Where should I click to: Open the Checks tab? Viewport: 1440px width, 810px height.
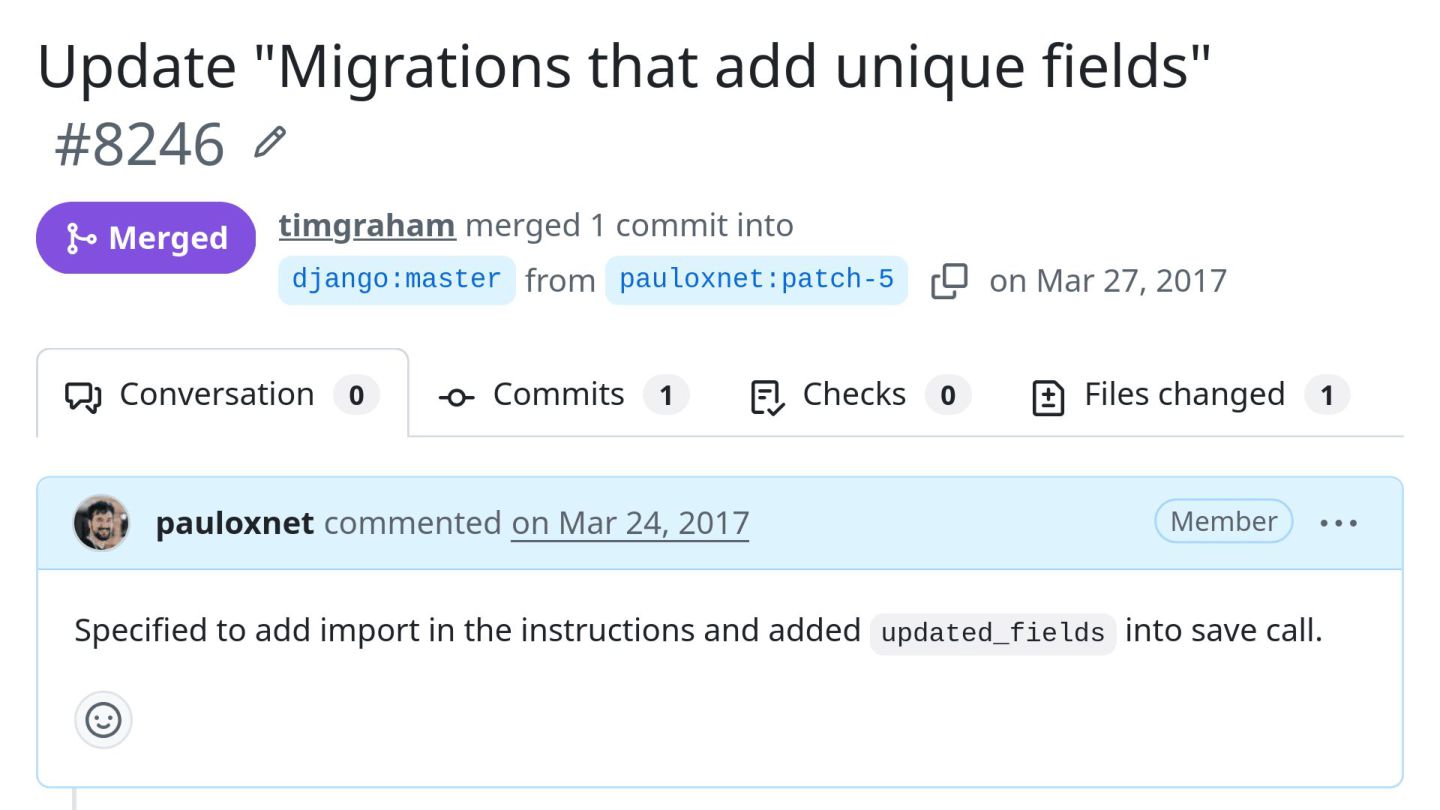point(860,395)
